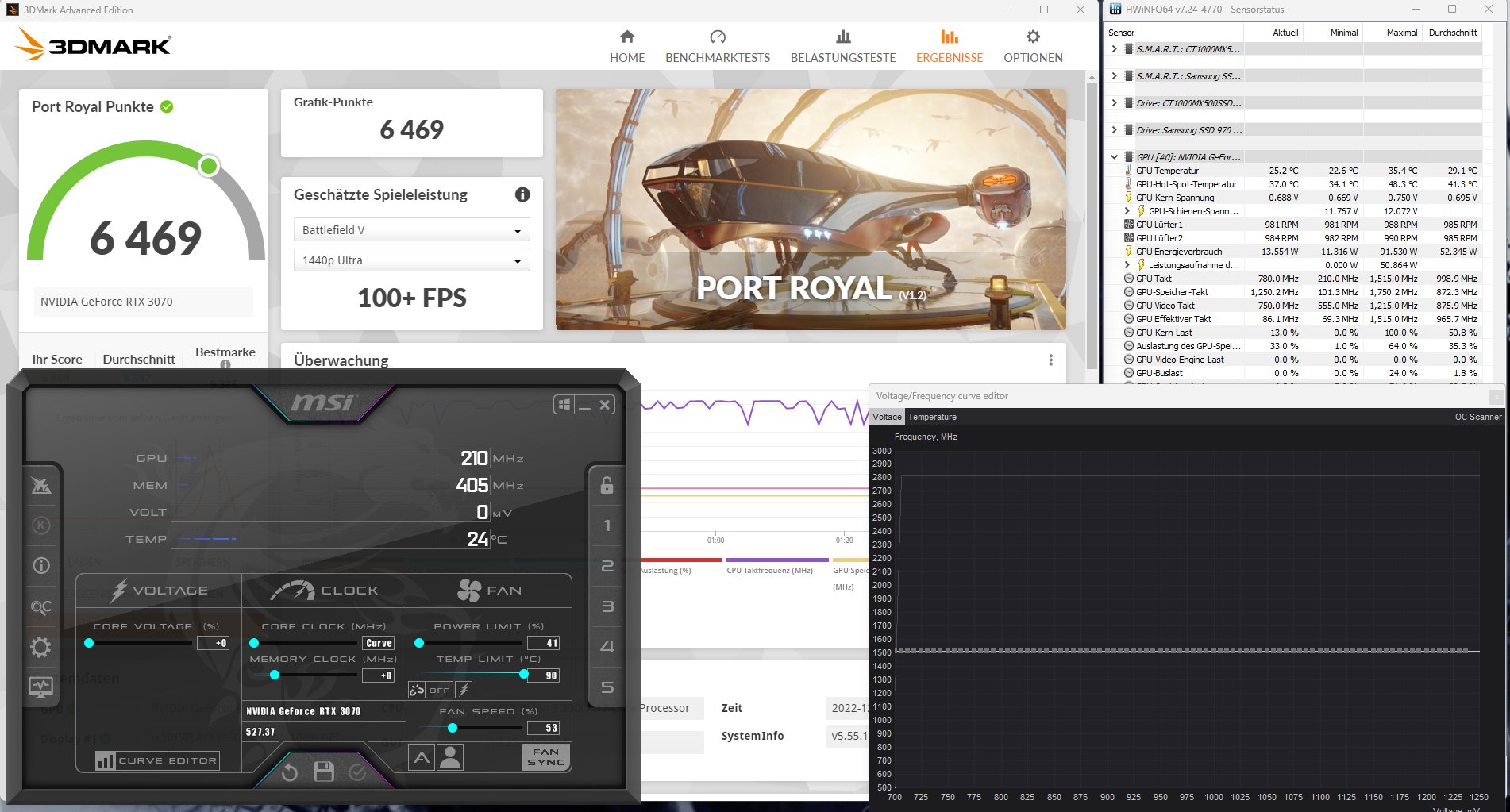
Task: Open Afterburner settings gear
Action: pyautogui.click(x=41, y=647)
